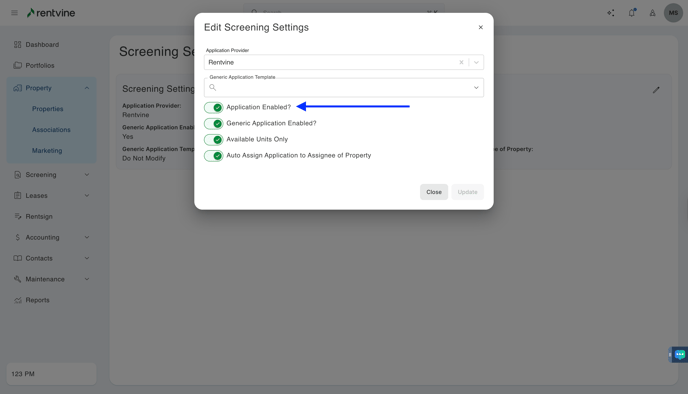This screenshot has height=394, width=688.
Task: Open the hamburger menu icon
Action: (x=14, y=13)
